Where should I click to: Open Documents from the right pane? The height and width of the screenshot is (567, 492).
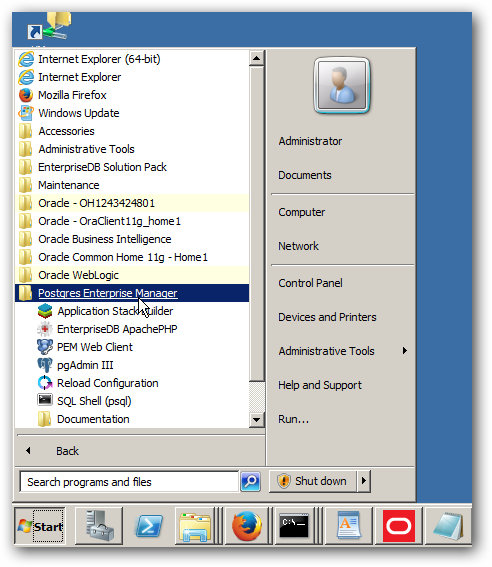[305, 175]
